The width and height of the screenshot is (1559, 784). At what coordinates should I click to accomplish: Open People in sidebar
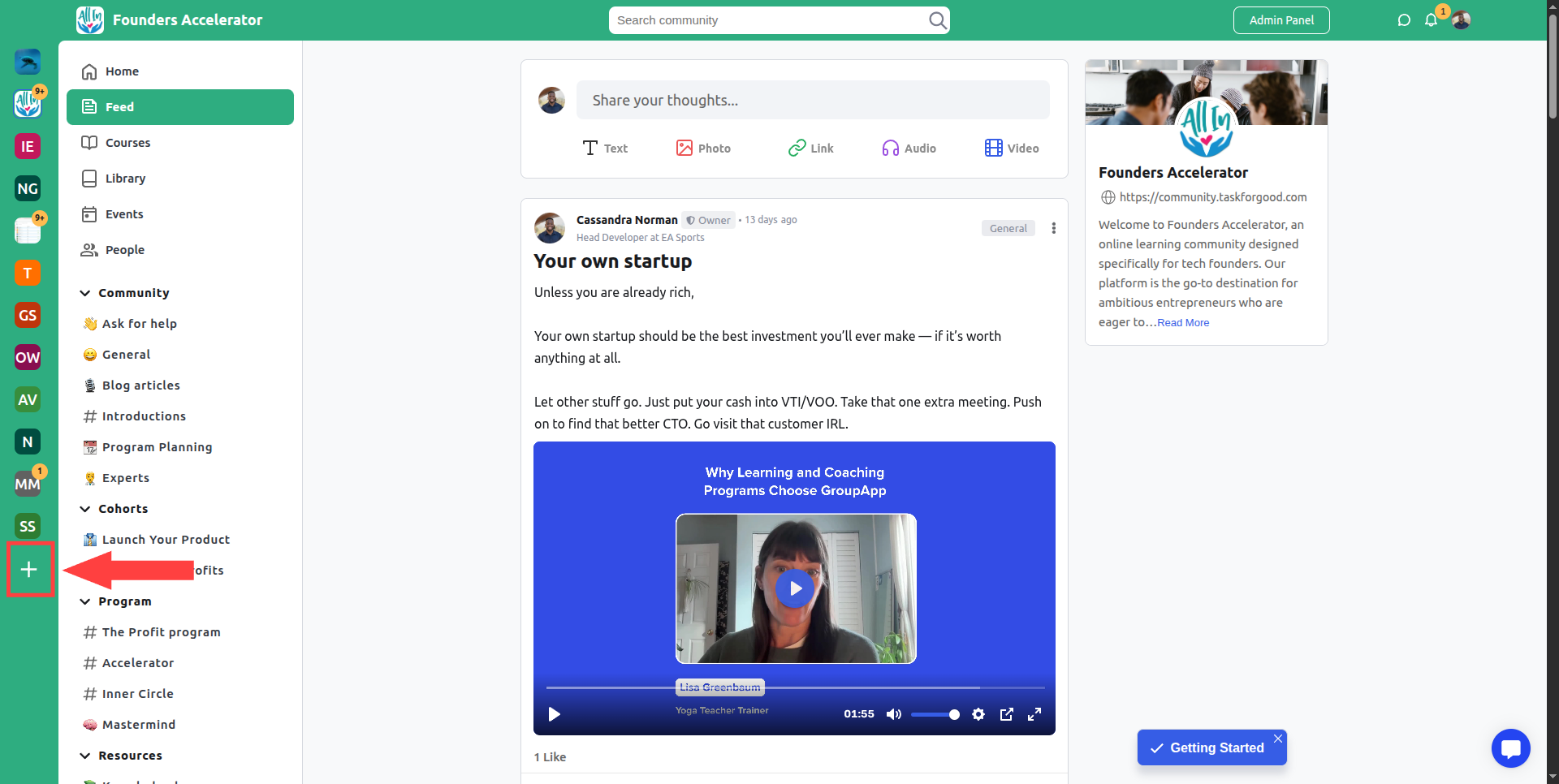coord(180,250)
